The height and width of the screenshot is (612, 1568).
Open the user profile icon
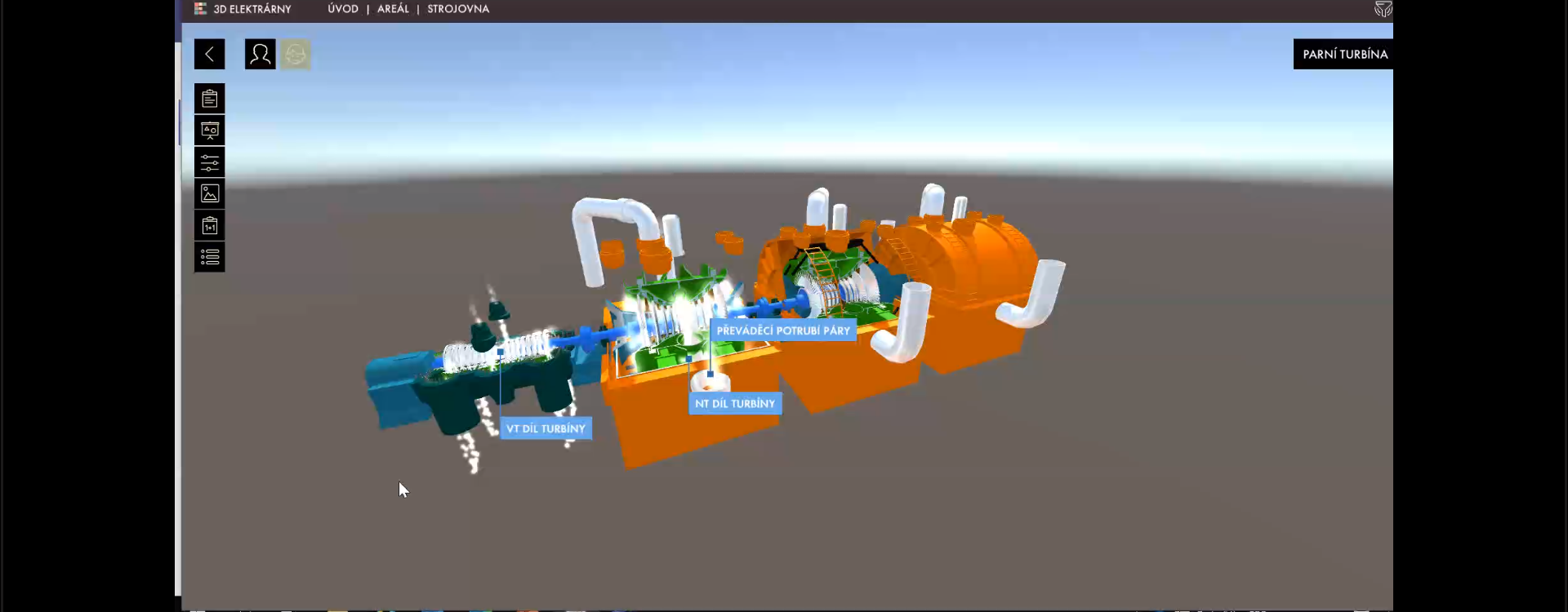tap(260, 54)
